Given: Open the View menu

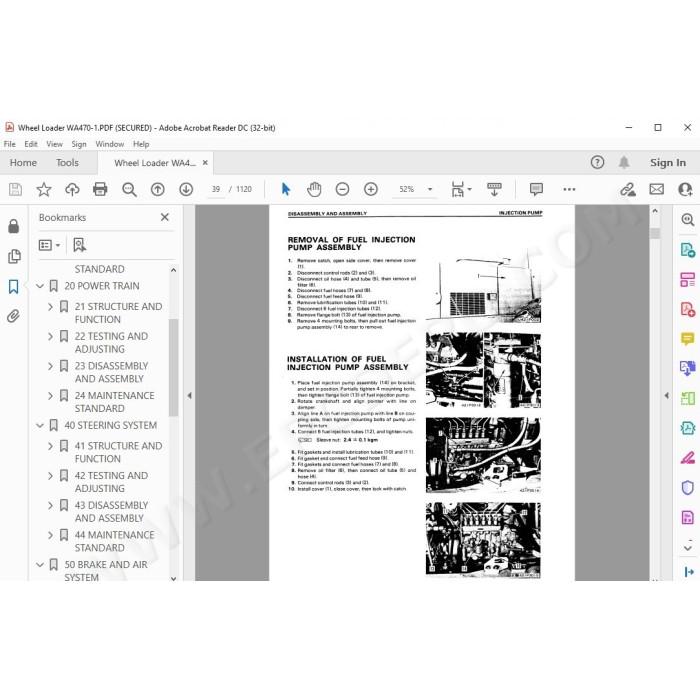Looking at the screenshot, I should click(54, 144).
